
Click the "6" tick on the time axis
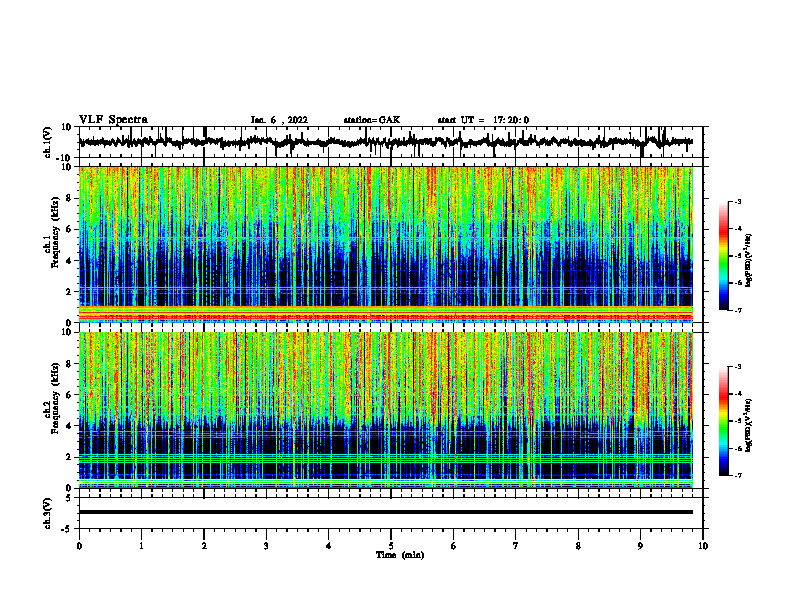(454, 546)
